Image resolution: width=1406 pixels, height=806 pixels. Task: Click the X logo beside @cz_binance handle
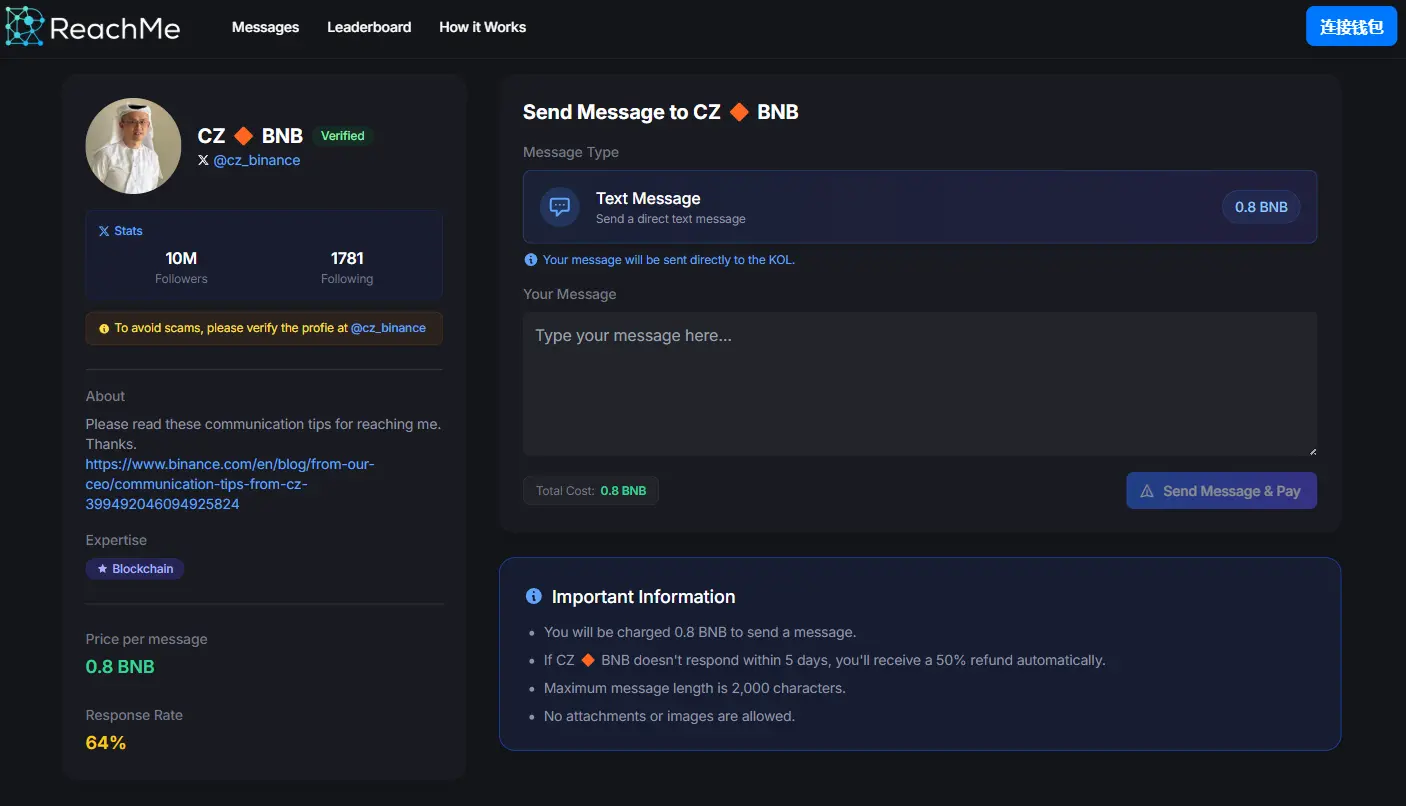click(204, 160)
